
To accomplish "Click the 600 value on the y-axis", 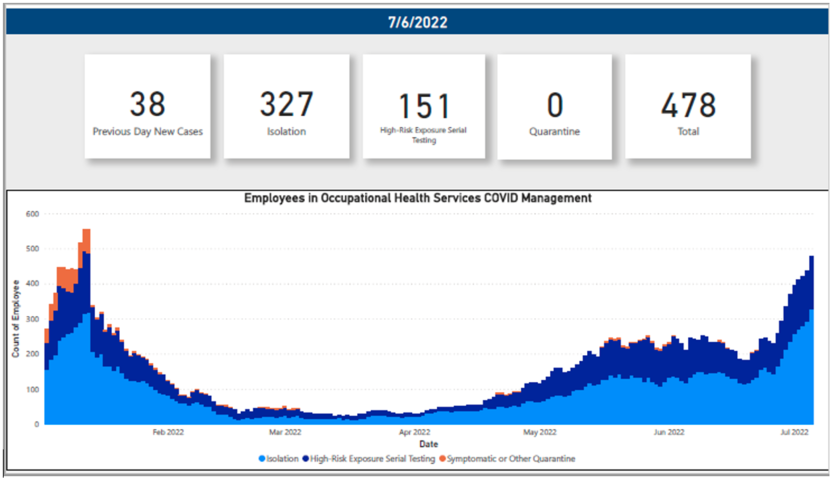I will point(32,214).
